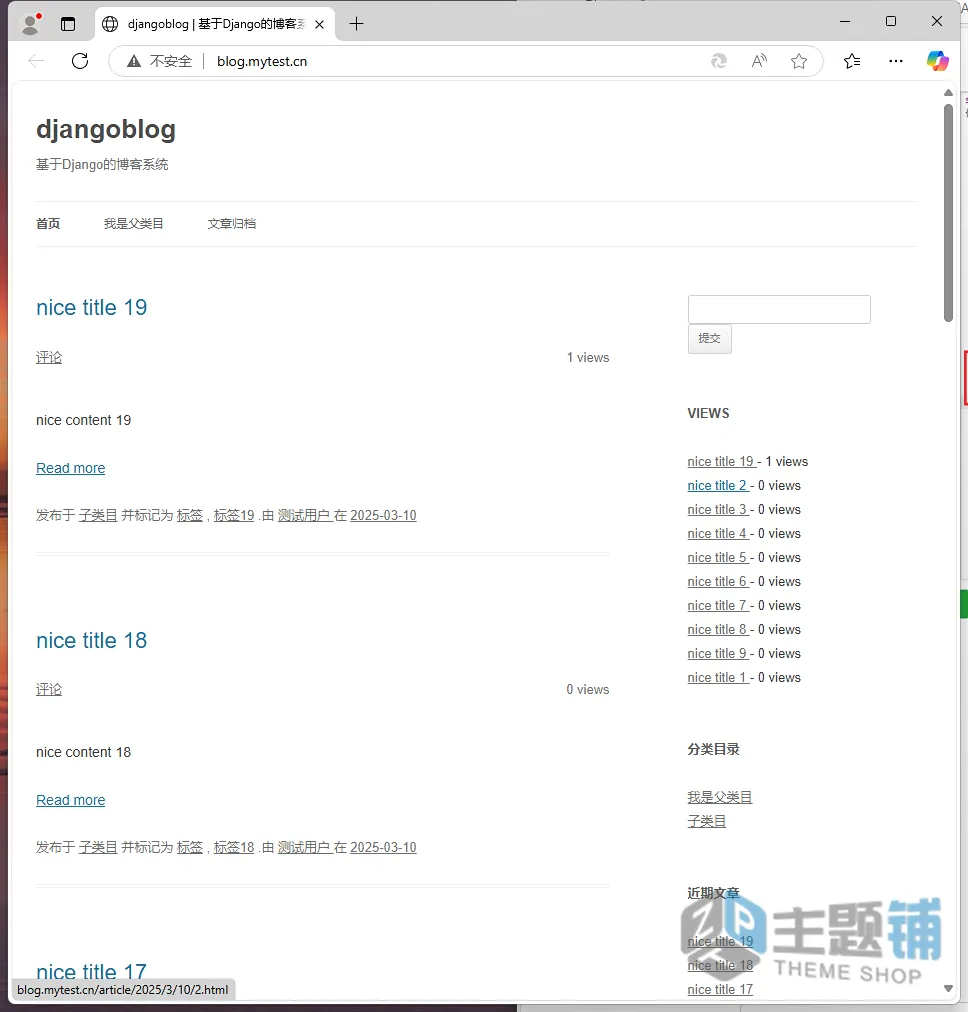Click scrollbar up arrow
Screen dimensions: 968x1012
coord(948,93)
